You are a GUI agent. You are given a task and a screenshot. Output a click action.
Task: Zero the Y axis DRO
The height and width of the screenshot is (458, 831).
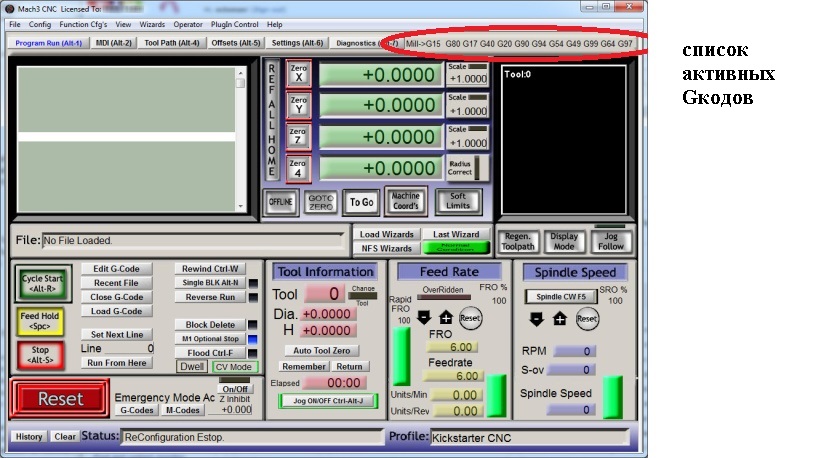point(298,104)
